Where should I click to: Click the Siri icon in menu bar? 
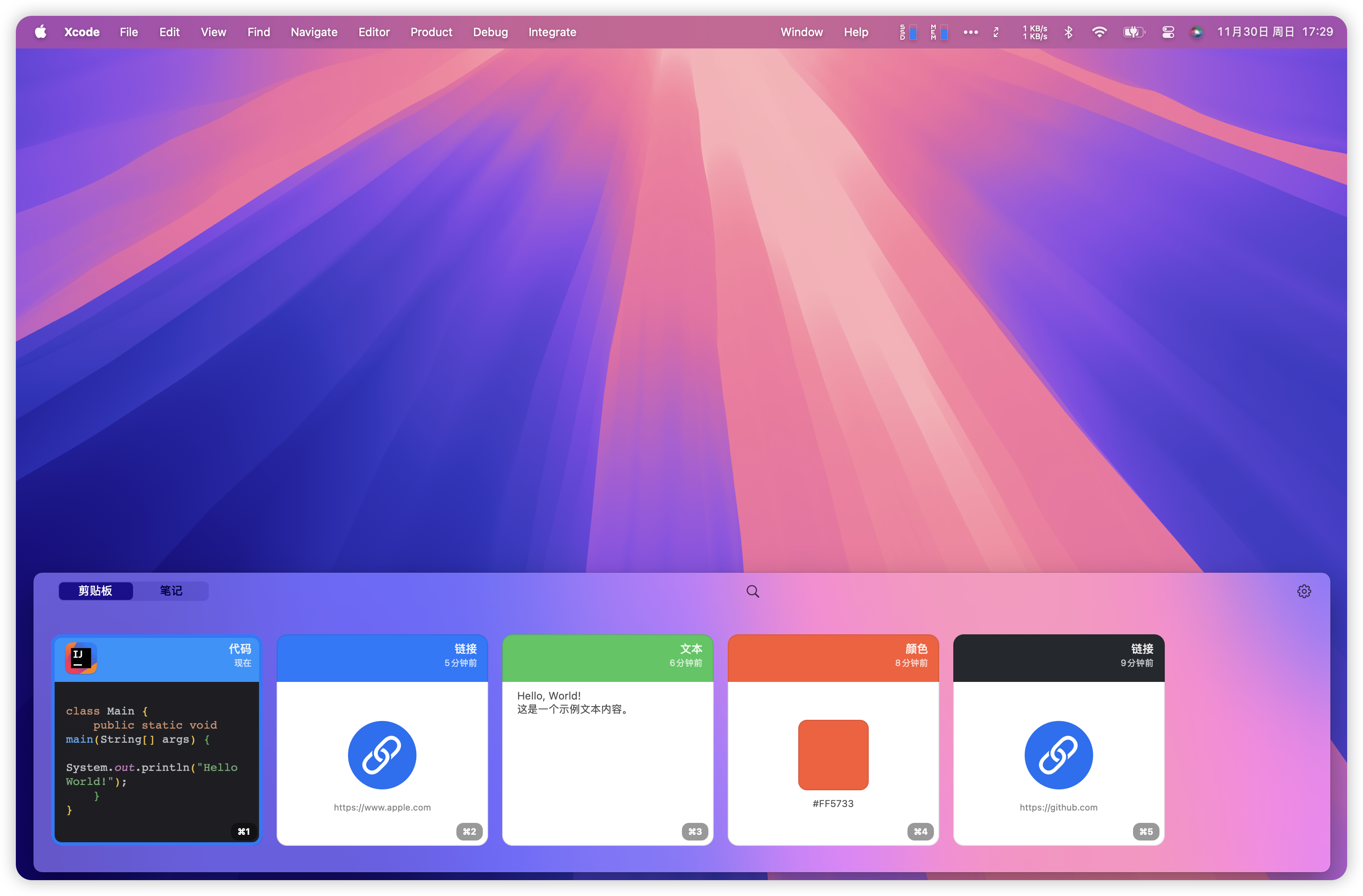coord(1196,32)
